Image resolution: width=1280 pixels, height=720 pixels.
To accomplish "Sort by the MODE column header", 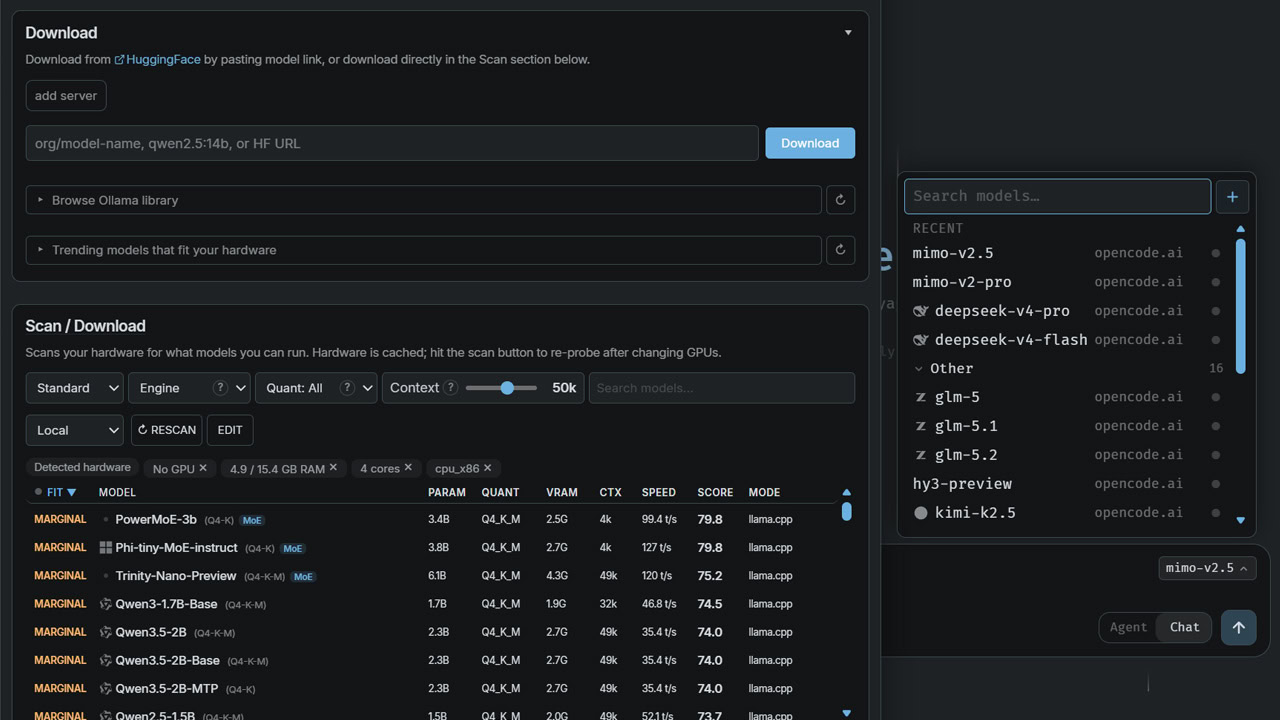I will click(x=765, y=492).
